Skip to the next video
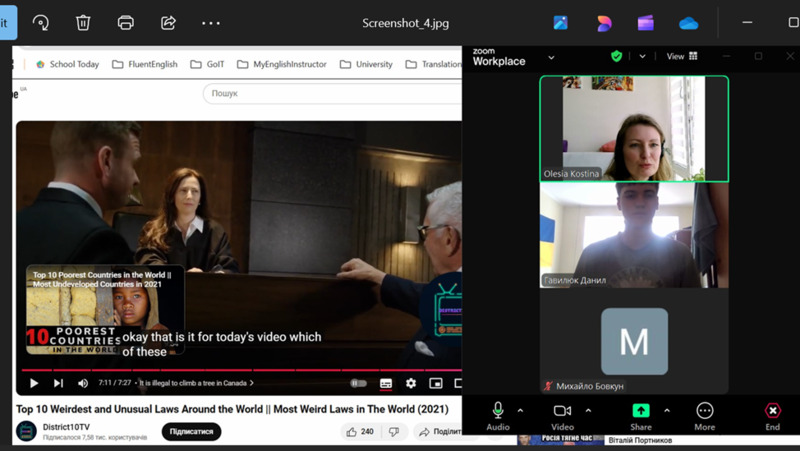This screenshot has width=800, height=451. [58, 383]
